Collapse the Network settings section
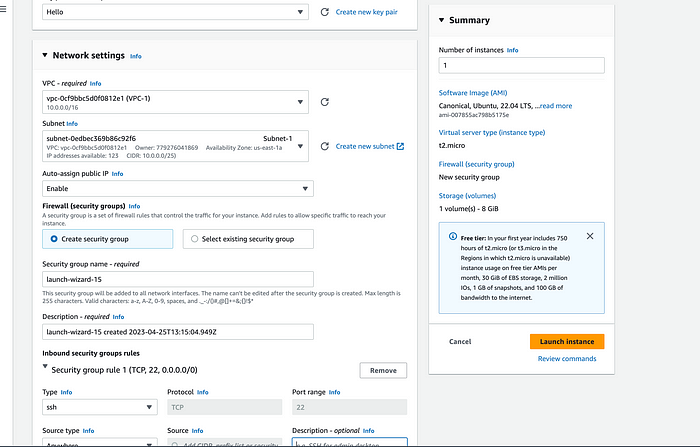The image size is (700, 447). [45, 55]
